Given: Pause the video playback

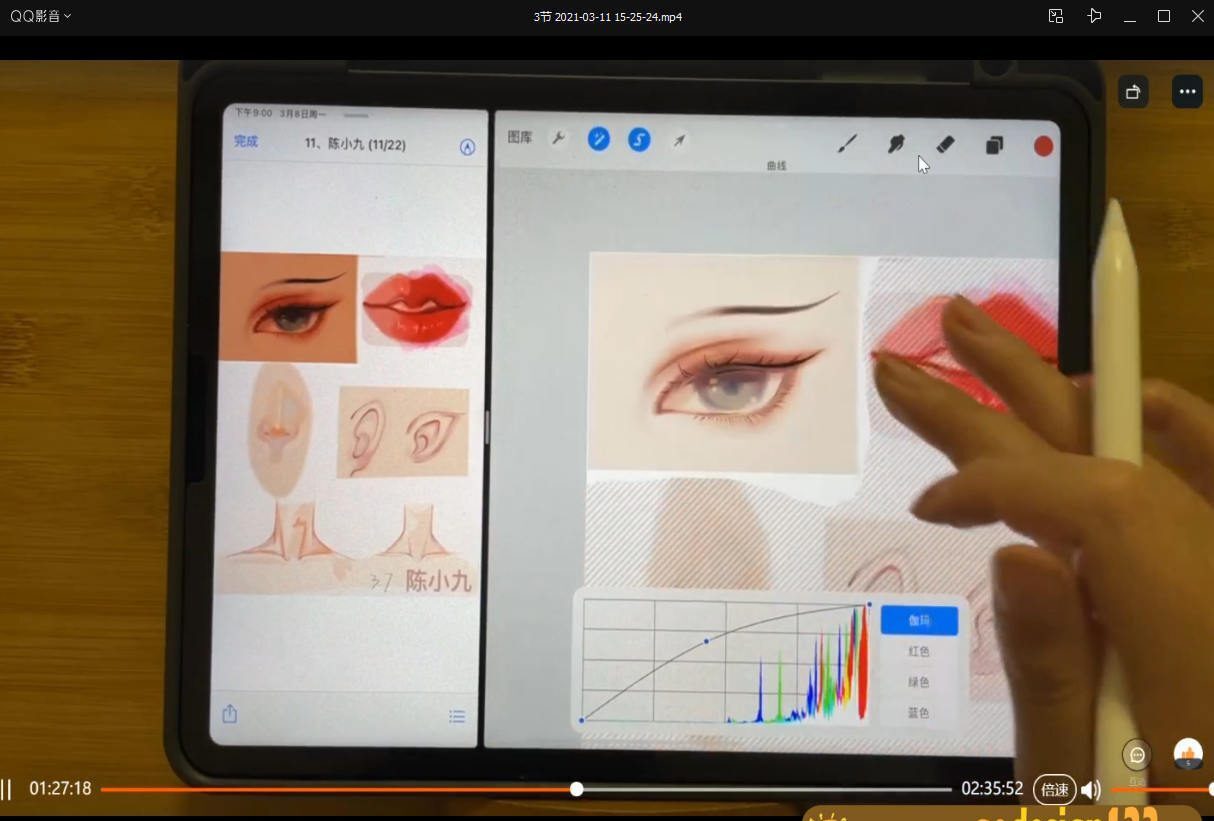Looking at the screenshot, I should [6, 789].
